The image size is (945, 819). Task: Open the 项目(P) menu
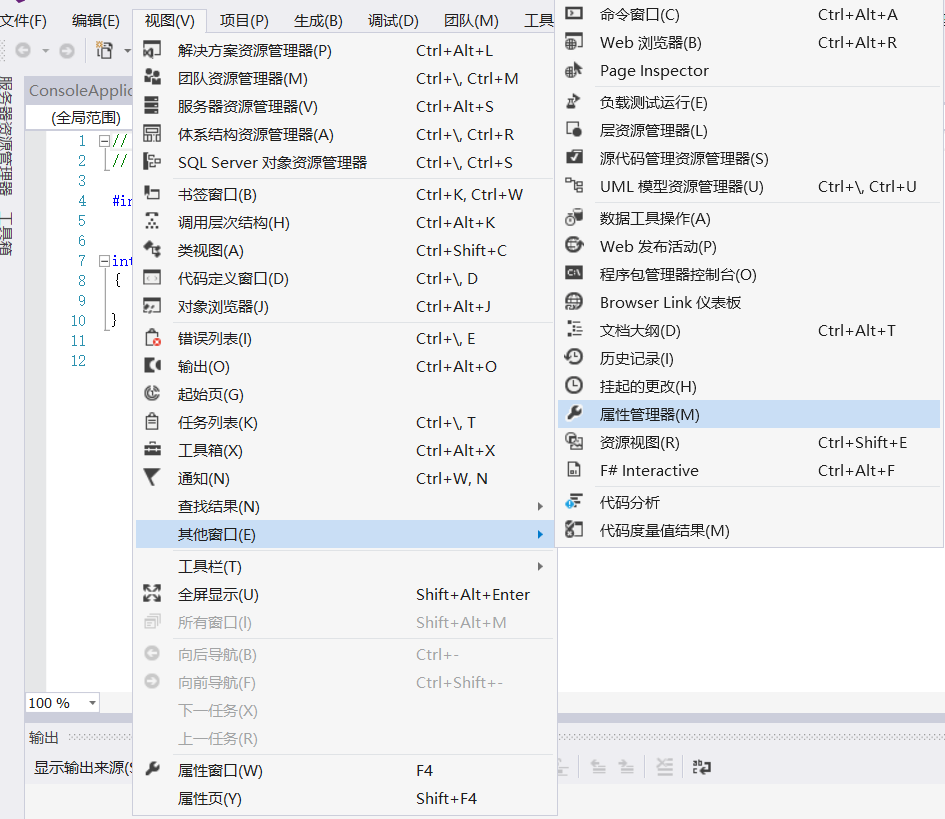point(244,20)
